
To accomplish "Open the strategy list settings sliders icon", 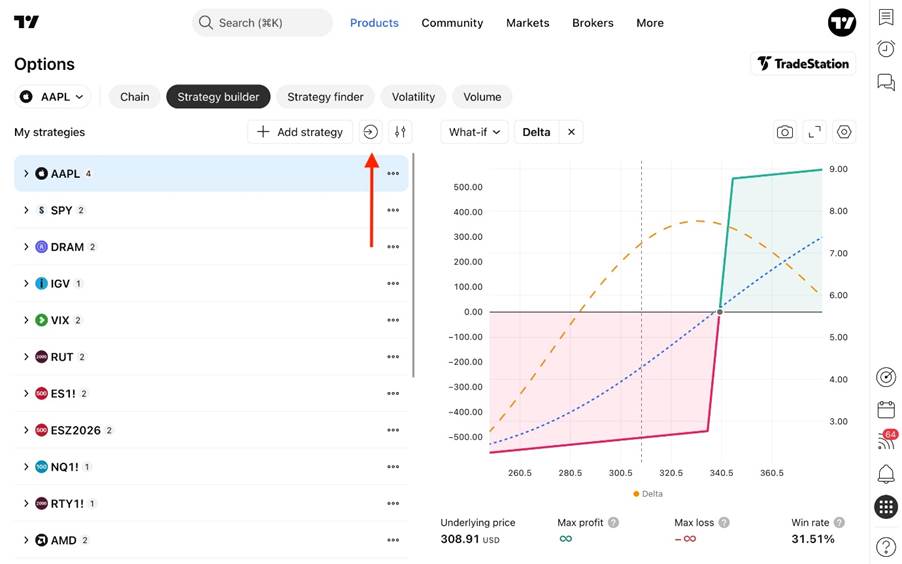I will click(400, 132).
